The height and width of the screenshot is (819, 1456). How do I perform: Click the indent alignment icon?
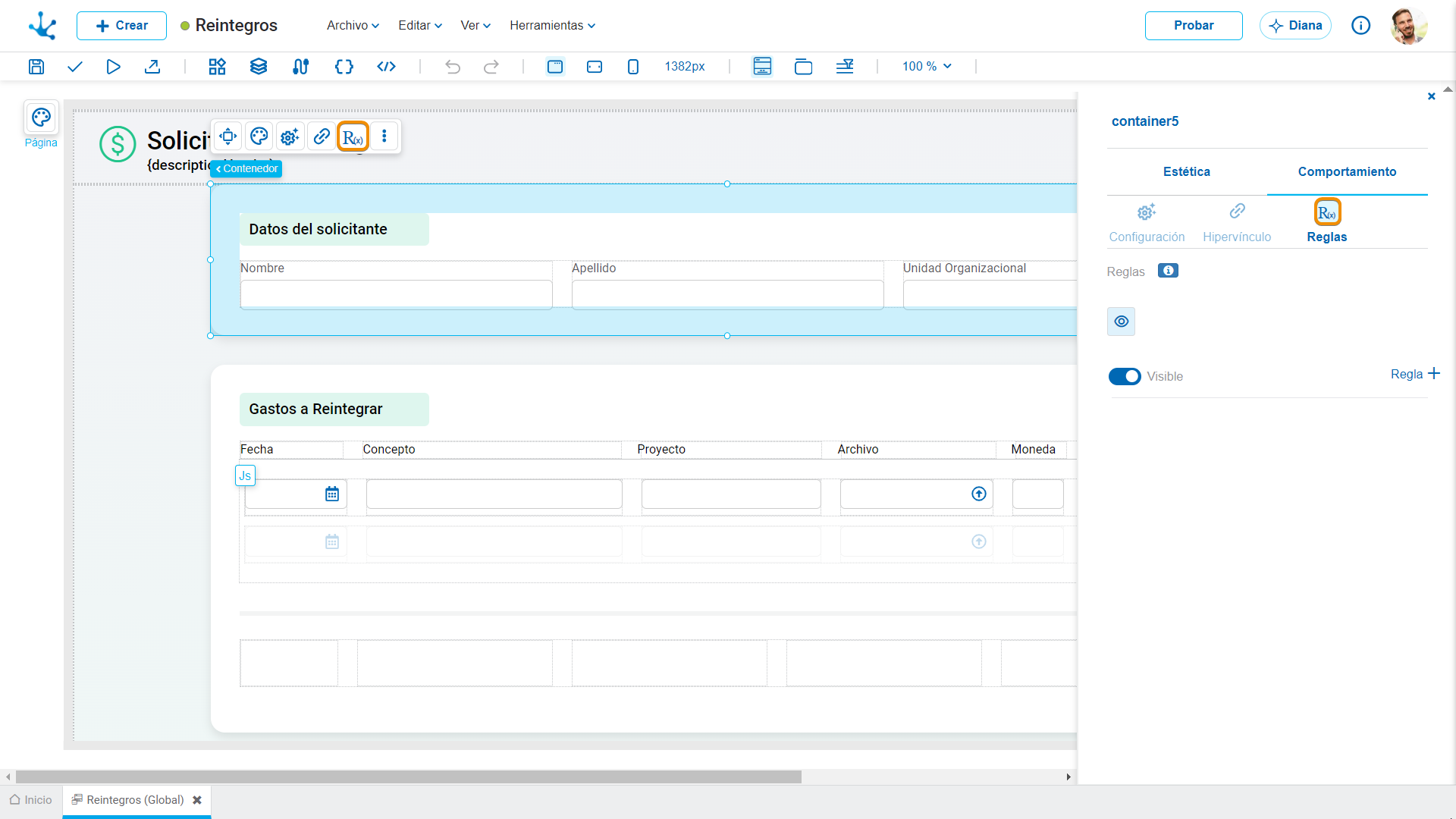(845, 67)
